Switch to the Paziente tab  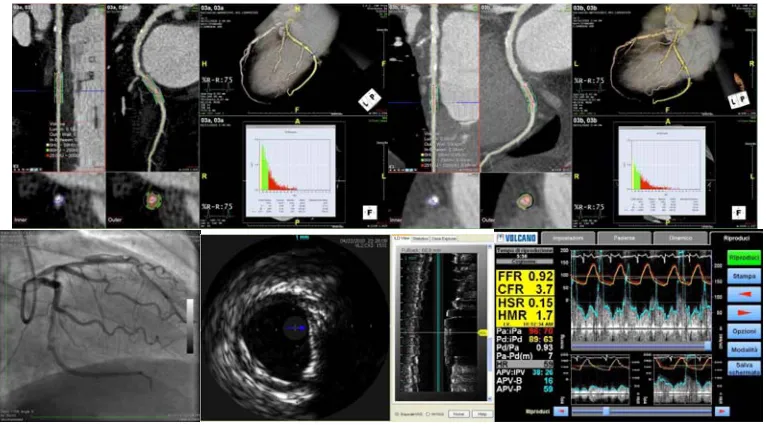point(624,238)
